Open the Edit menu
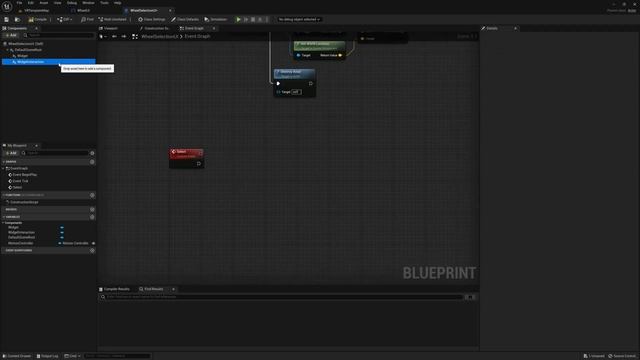The width and height of the screenshot is (640, 360). pos(31,3)
